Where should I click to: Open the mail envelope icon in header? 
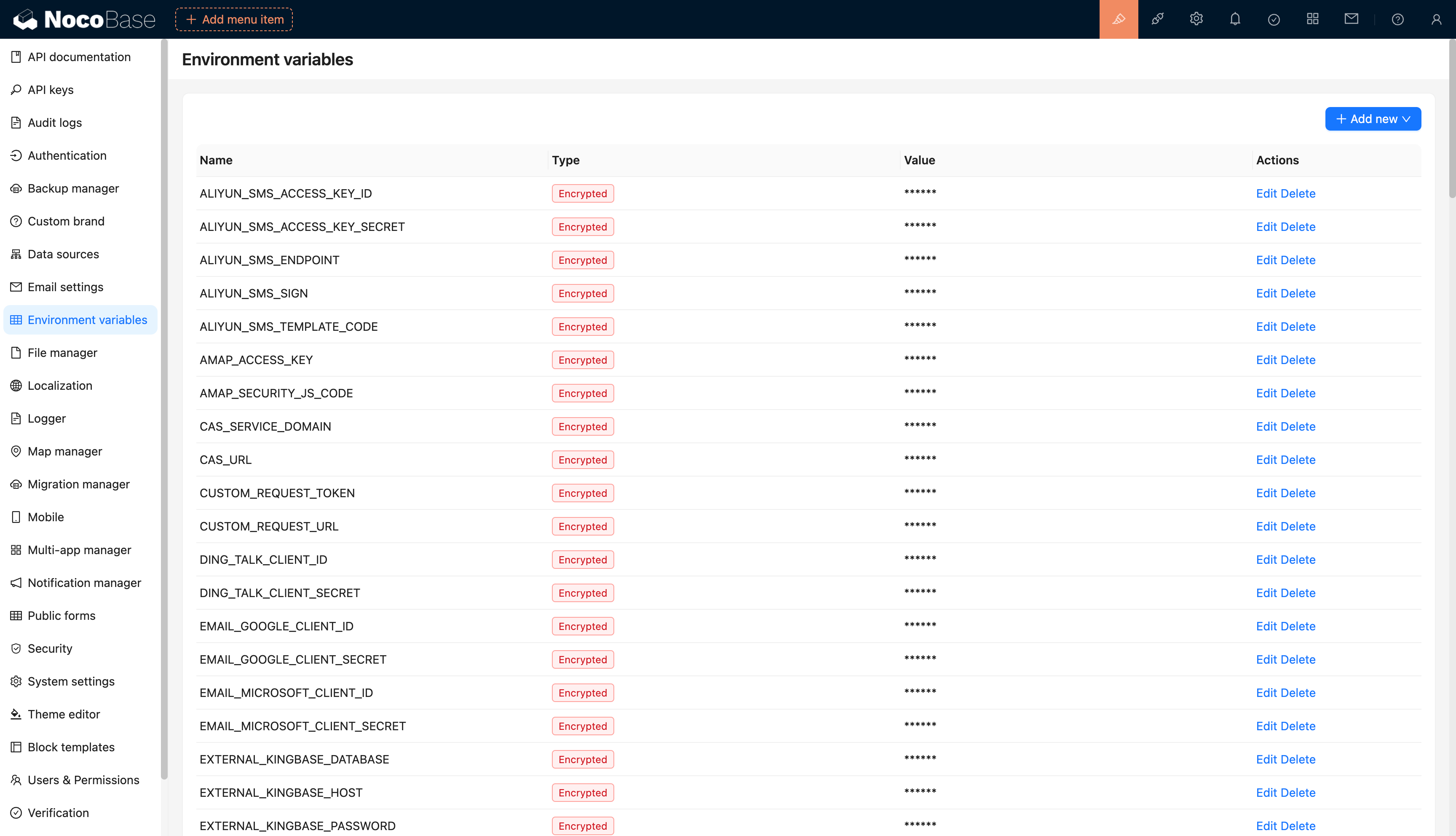click(1351, 19)
